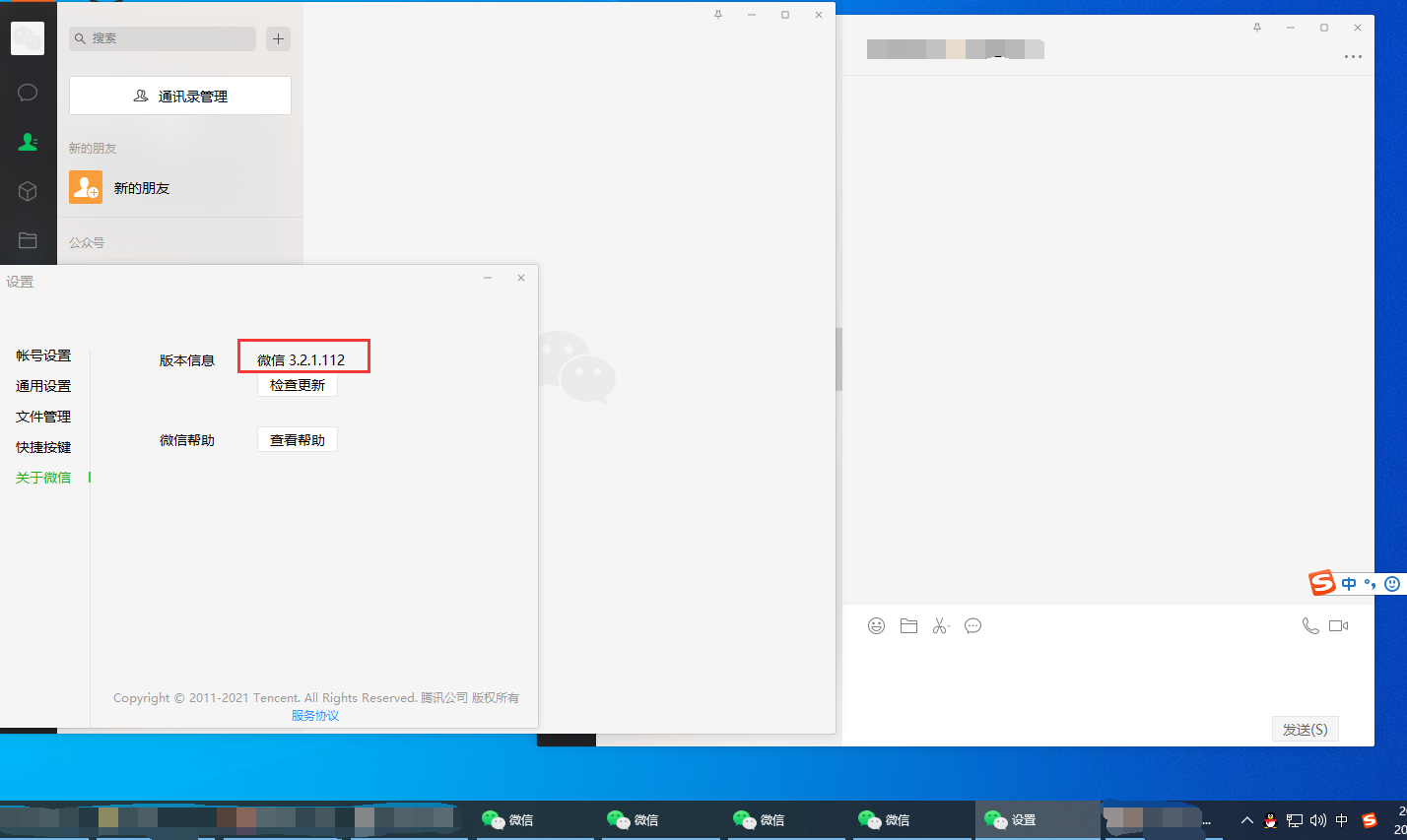Viewport: 1407px width, 840px height.
Task: Click the Sogou S logo on IME bar
Action: coord(1321,583)
